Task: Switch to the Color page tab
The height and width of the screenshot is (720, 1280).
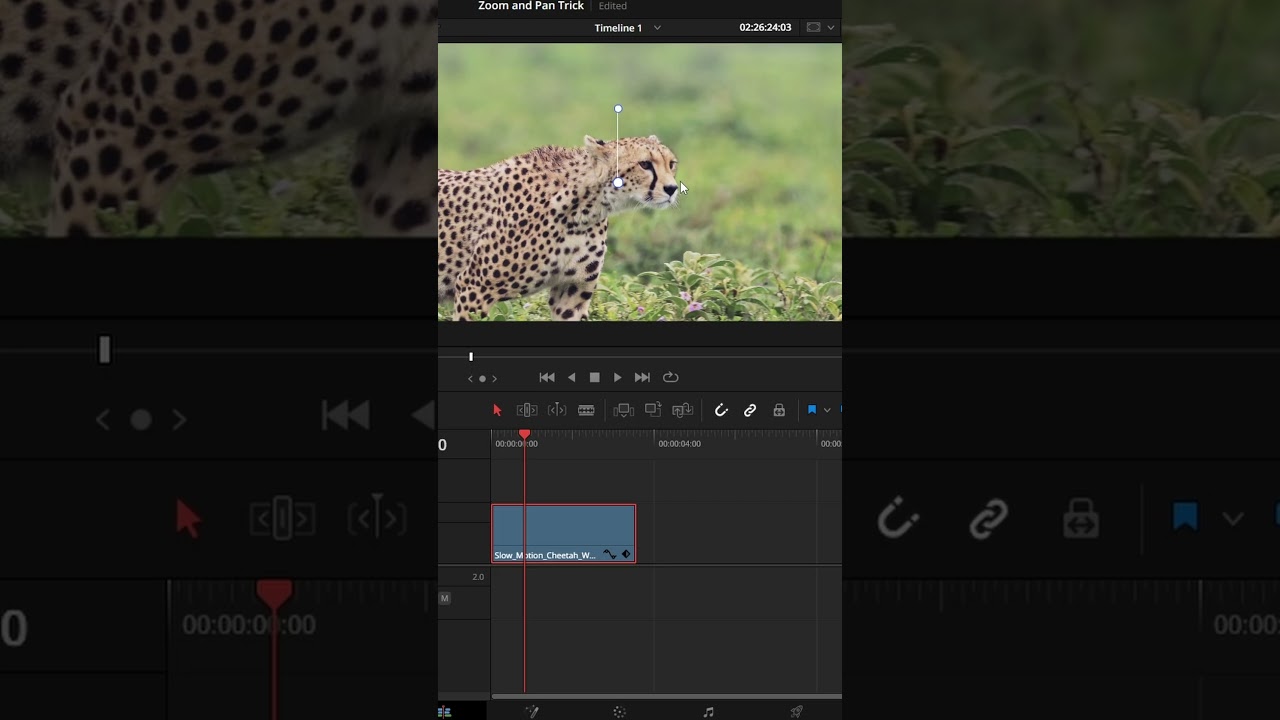Action: pos(619,712)
